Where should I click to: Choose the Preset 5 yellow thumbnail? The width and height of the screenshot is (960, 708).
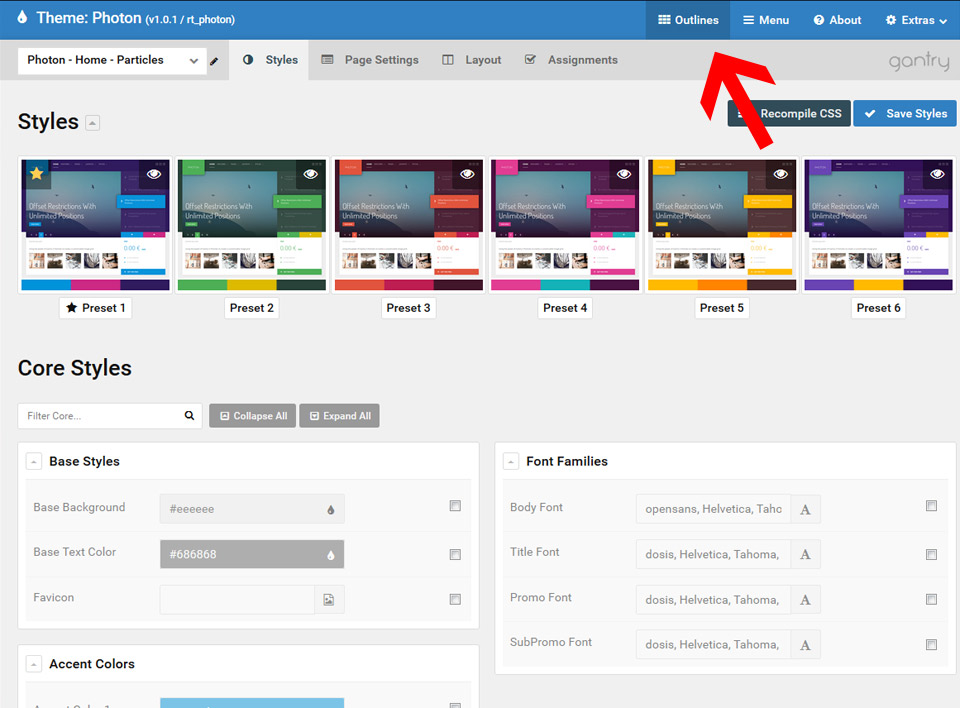click(722, 225)
